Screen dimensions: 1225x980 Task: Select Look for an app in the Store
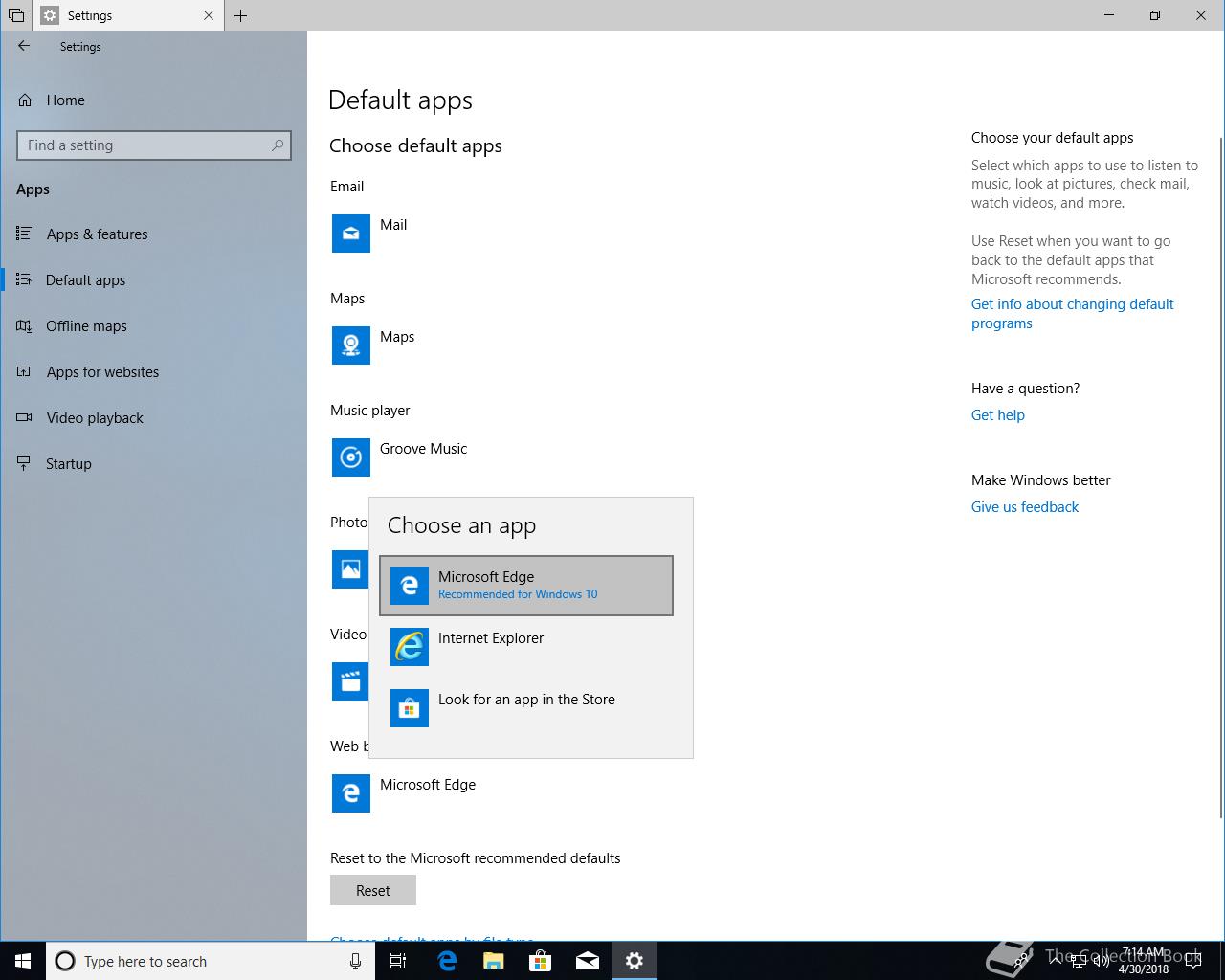pyautogui.click(x=526, y=708)
